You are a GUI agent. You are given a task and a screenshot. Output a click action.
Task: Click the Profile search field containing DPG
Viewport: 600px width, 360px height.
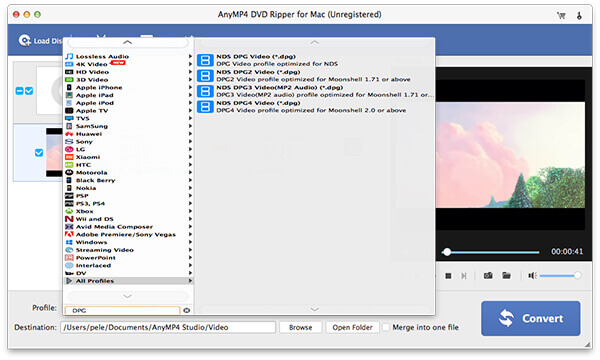tap(122, 310)
